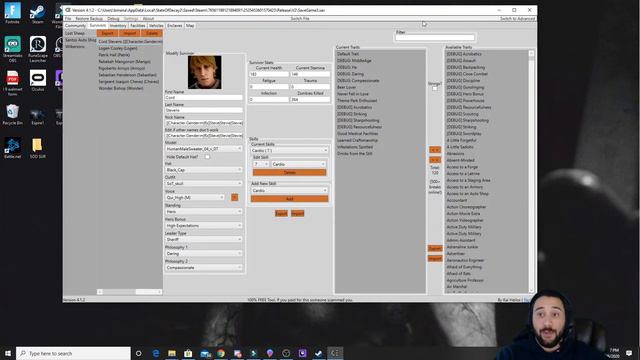Open the Windows Start menu
Viewport: 640px width, 360px height.
(x=8, y=353)
